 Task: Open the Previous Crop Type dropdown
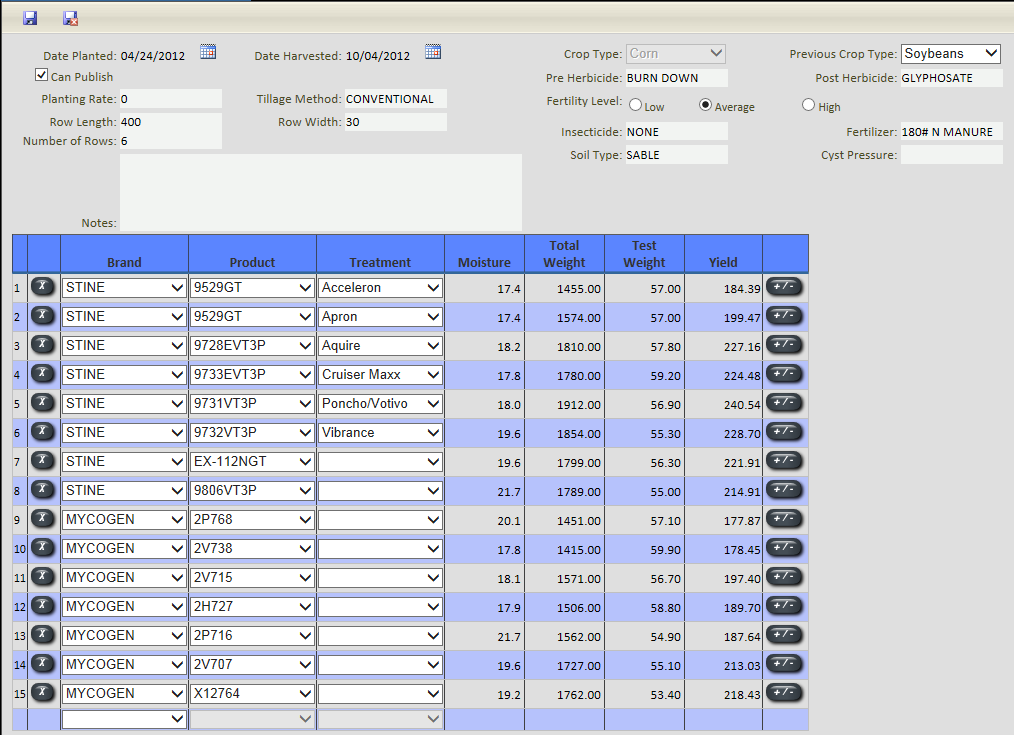(951, 54)
